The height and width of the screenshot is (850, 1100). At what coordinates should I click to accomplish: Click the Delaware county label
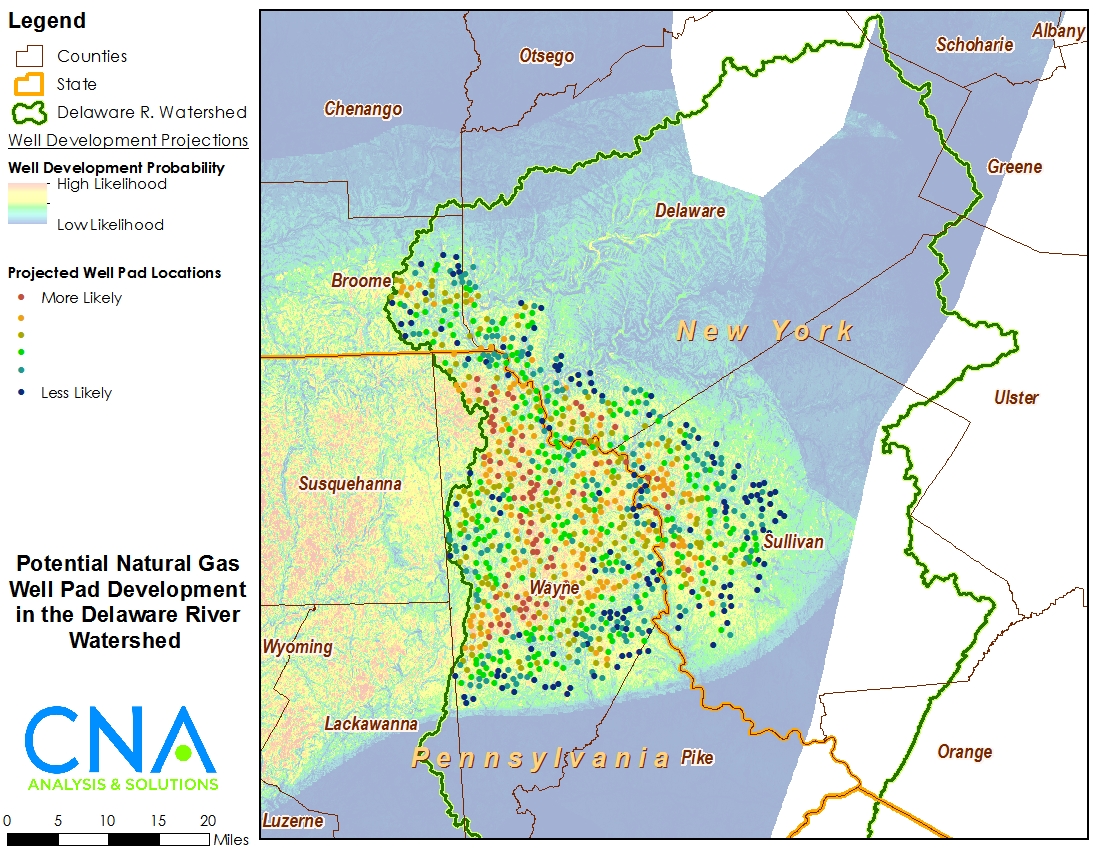[x=690, y=210]
